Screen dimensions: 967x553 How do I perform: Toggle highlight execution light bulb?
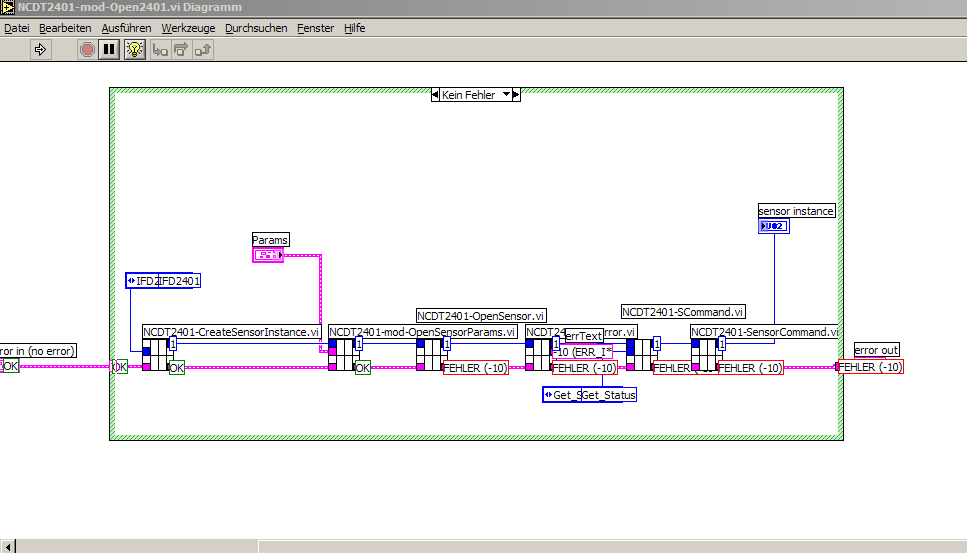[x=134, y=49]
